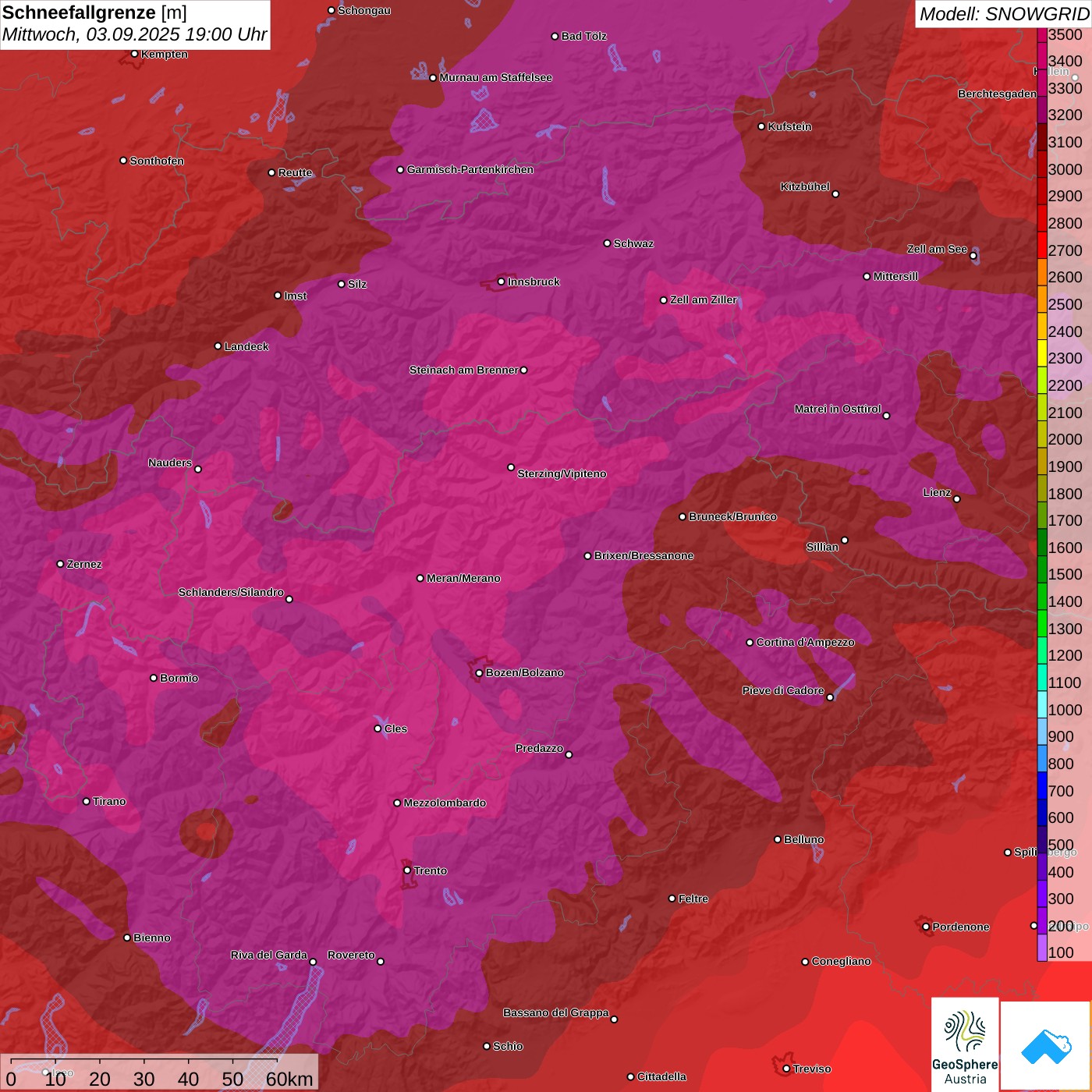Screen dimensions: 1092x1092
Task: Click the Pieve di Cadore label
Action: (x=783, y=690)
